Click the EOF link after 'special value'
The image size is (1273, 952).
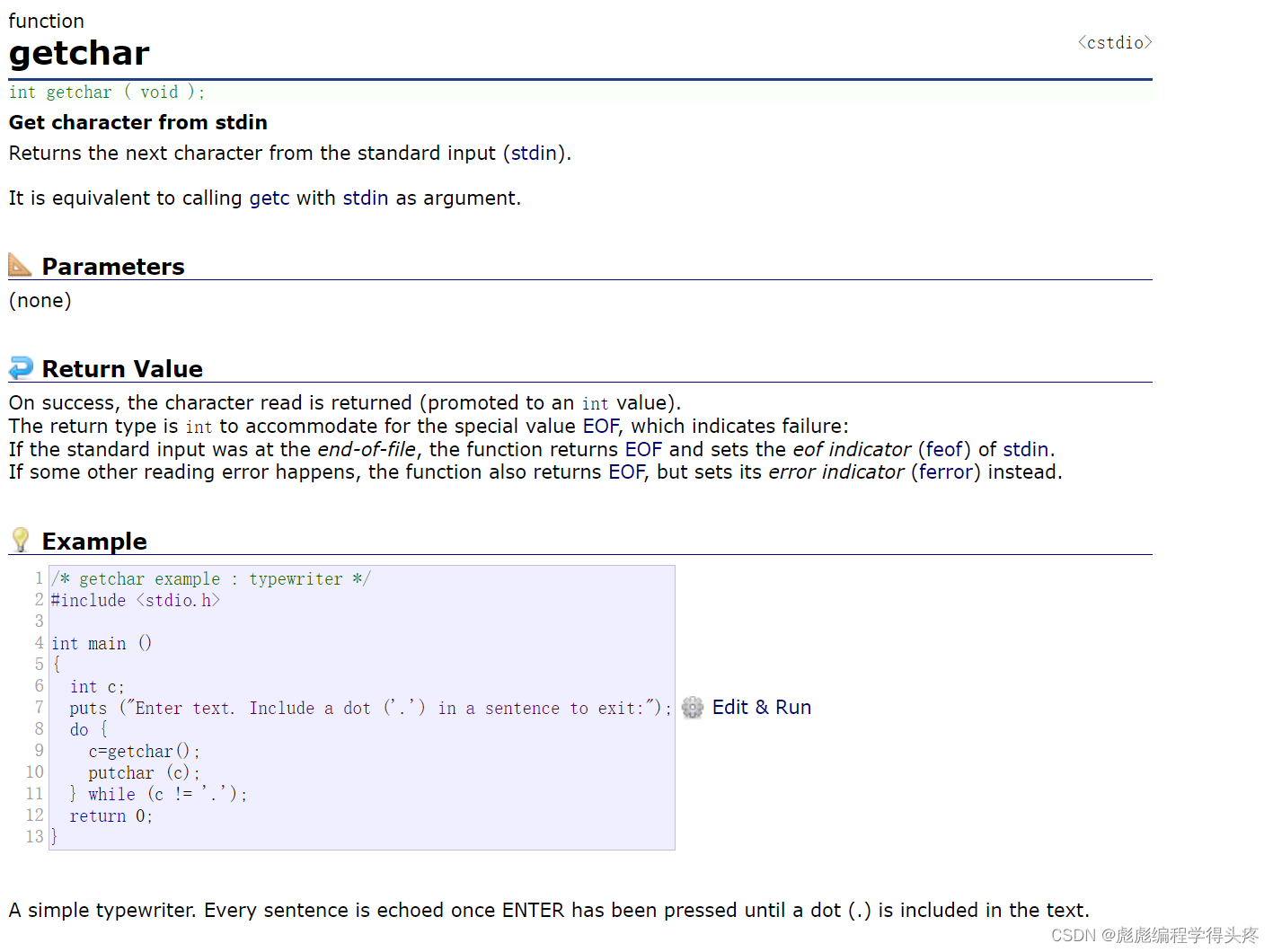point(601,427)
